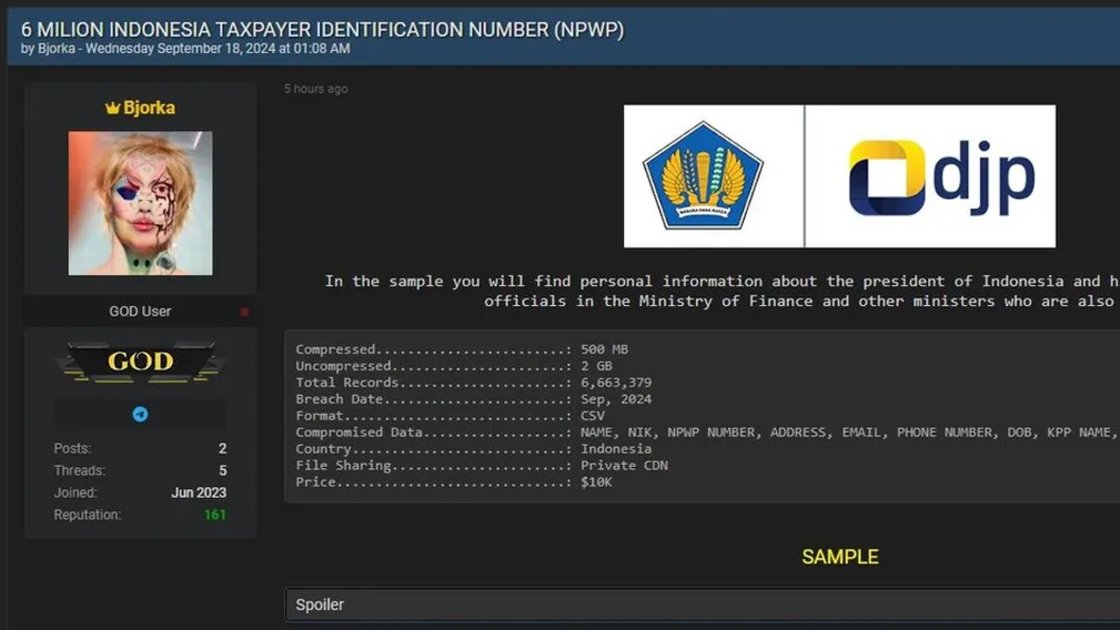Image resolution: width=1120 pixels, height=630 pixels.
Task: Click the yellow SAMPLE heading
Action: 840,557
